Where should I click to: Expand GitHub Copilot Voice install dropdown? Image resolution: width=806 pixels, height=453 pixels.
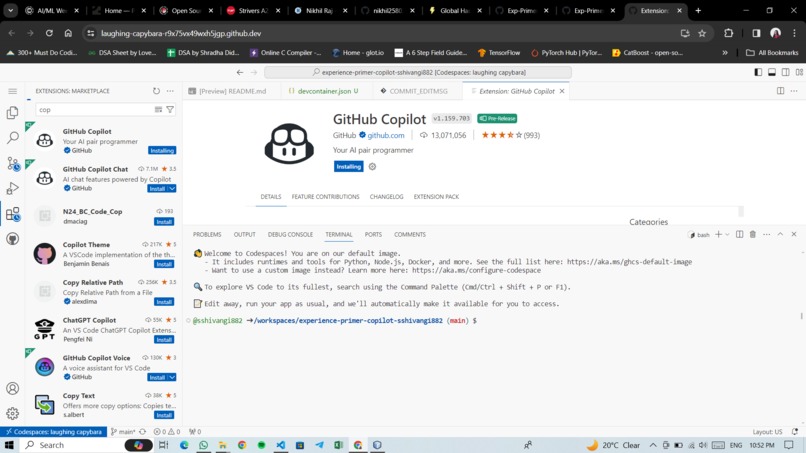[x=172, y=377]
